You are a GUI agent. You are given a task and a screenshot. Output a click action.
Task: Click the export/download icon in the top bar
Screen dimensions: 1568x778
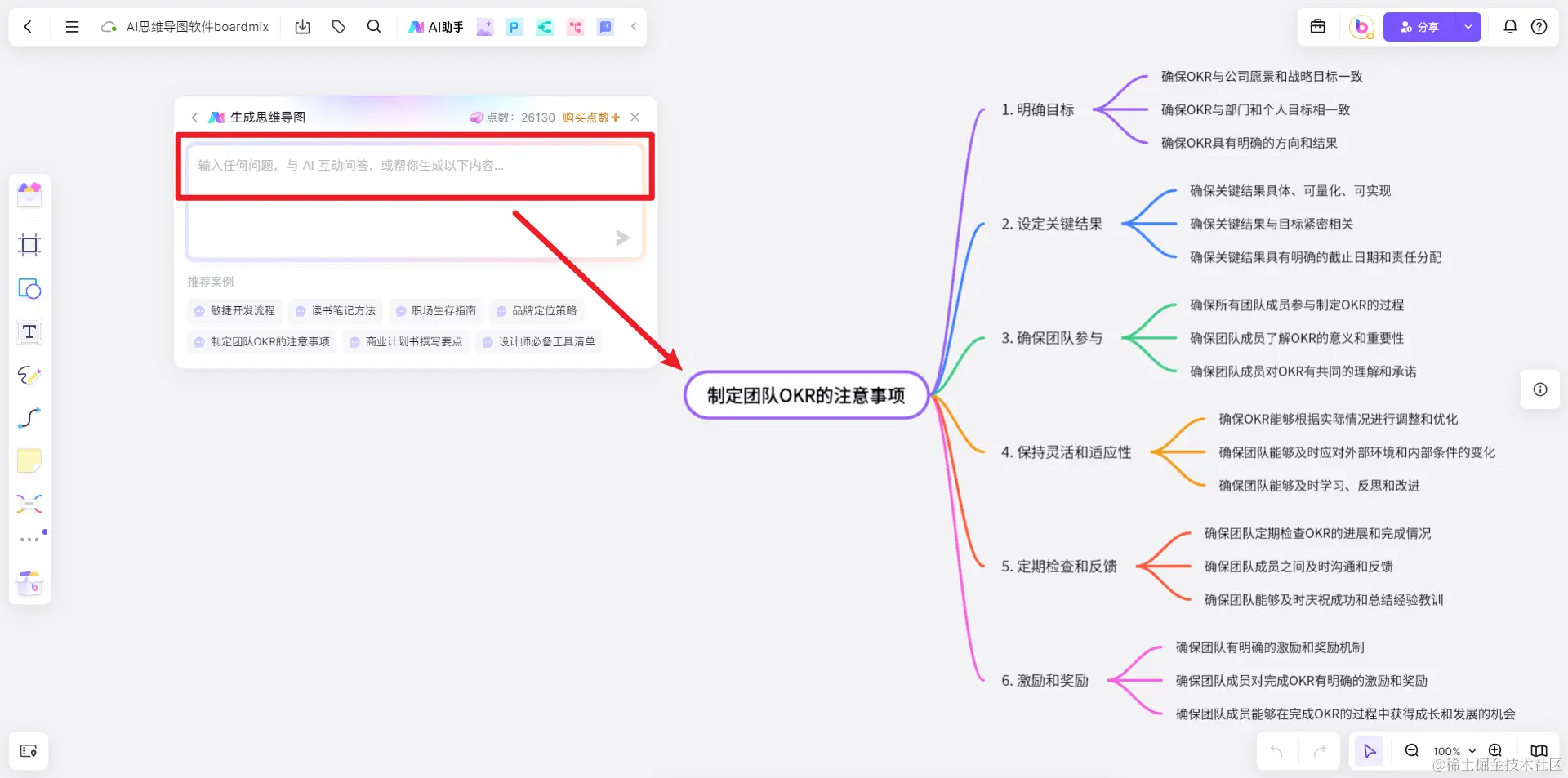pos(302,26)
